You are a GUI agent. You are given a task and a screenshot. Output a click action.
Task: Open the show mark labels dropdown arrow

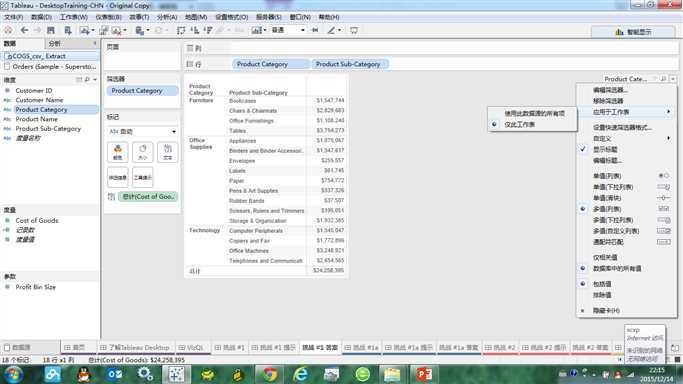264,30
